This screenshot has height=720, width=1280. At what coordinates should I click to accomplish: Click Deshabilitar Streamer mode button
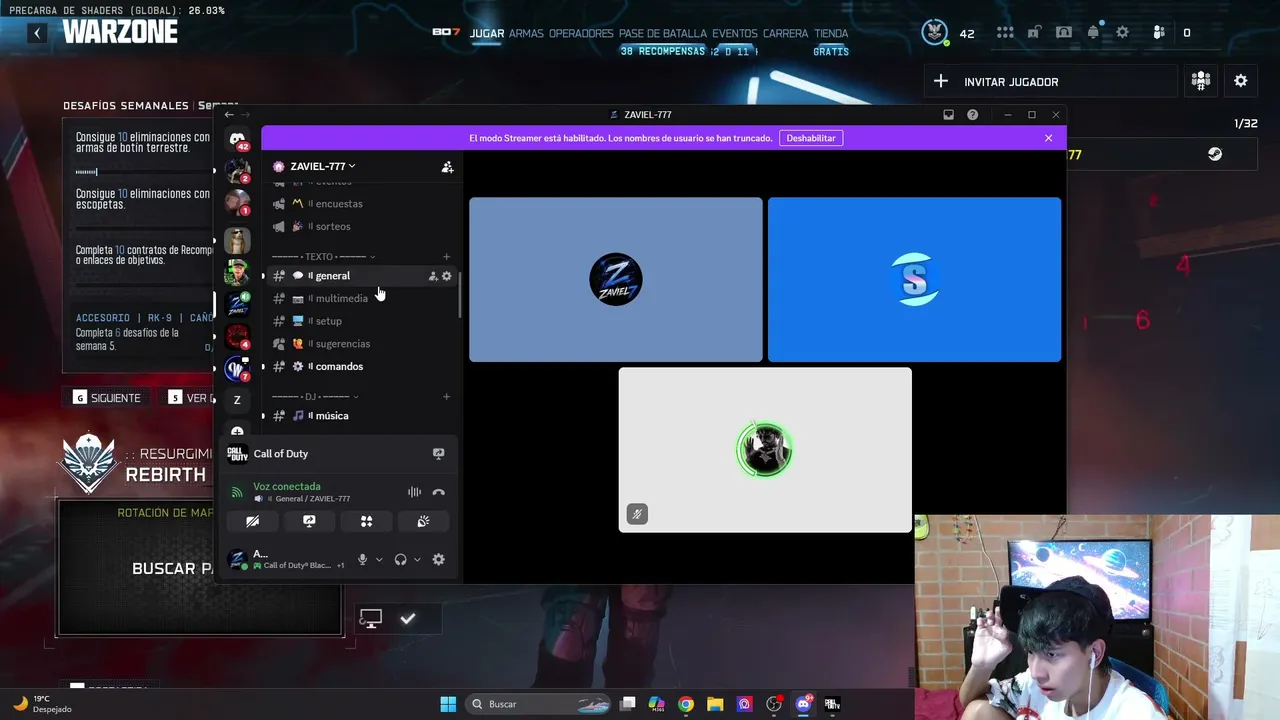[x=811, y=138]
